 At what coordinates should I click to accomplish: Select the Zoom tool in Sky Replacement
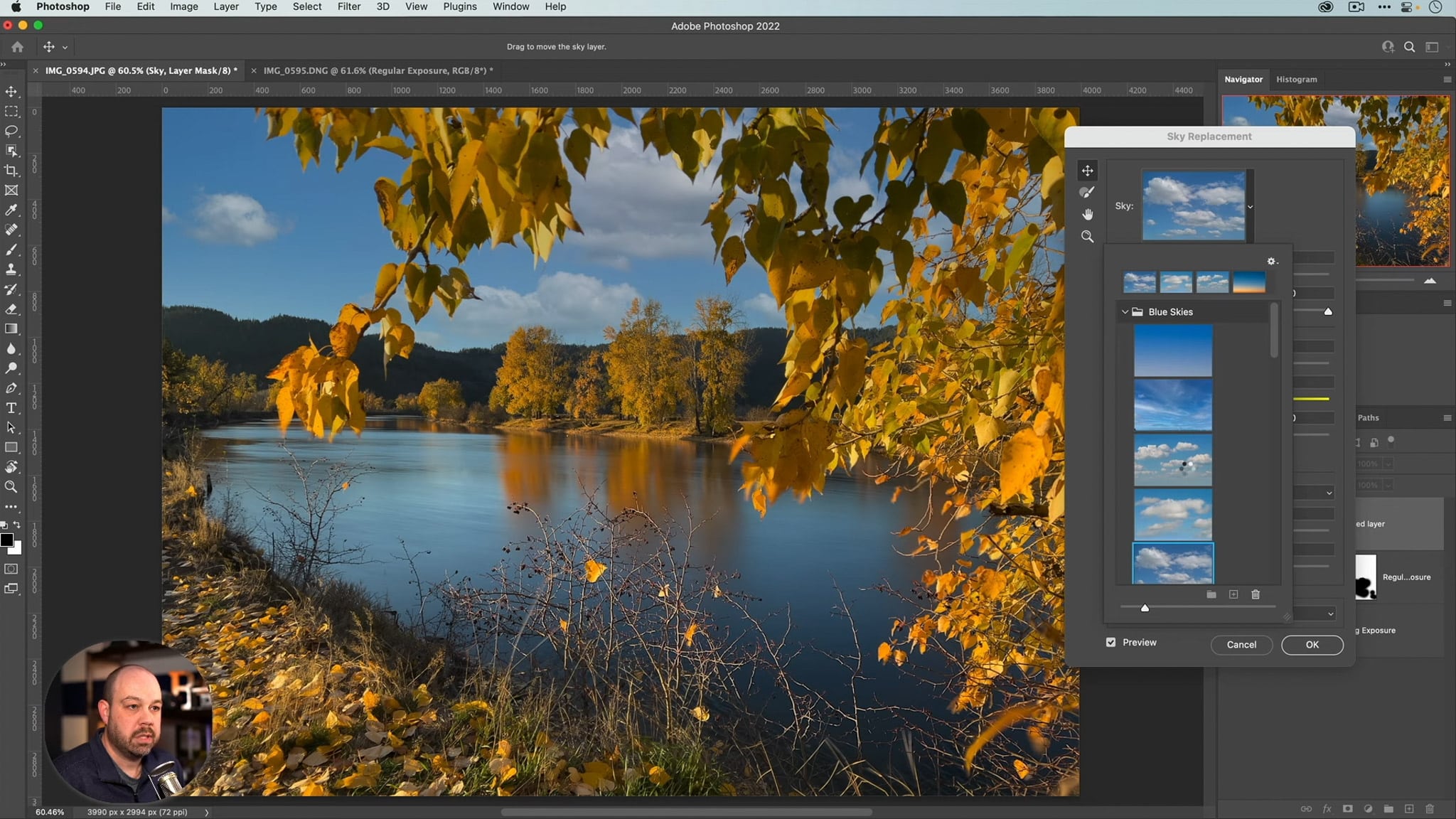coord(1088,237)
